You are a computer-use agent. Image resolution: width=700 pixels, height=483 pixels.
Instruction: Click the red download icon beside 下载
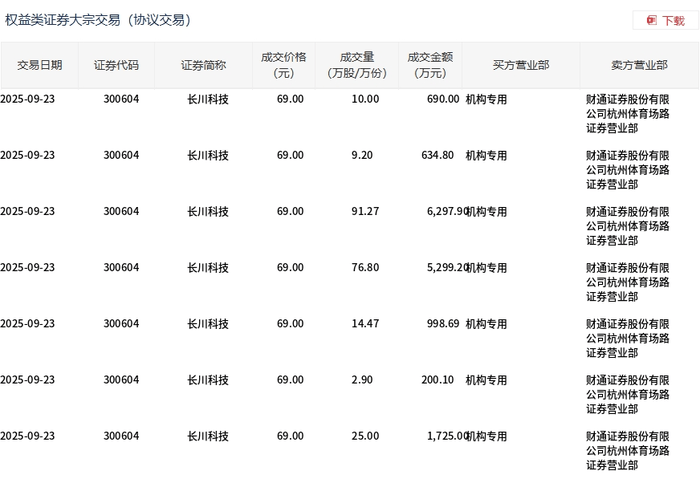tap(652, 20)
